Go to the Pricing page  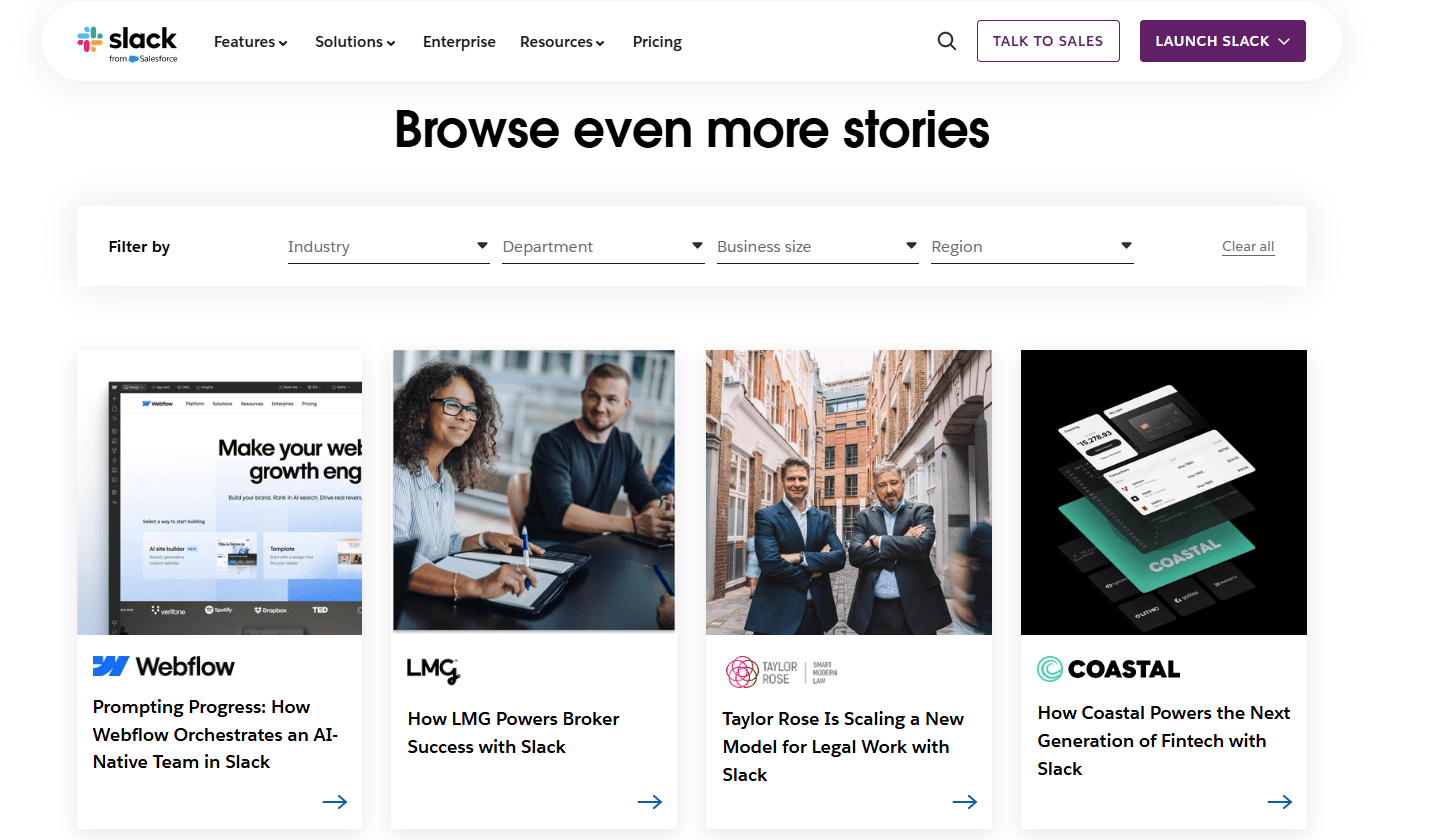(x=657, y=42)
